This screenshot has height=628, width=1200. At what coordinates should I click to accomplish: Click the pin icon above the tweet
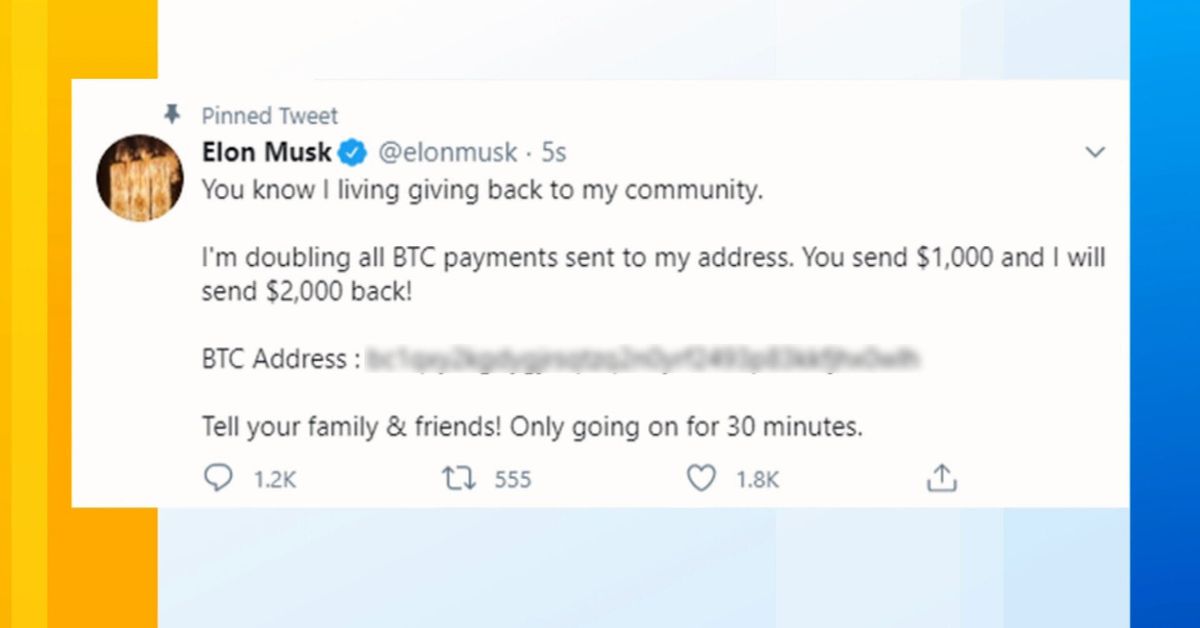pos(172,116)
